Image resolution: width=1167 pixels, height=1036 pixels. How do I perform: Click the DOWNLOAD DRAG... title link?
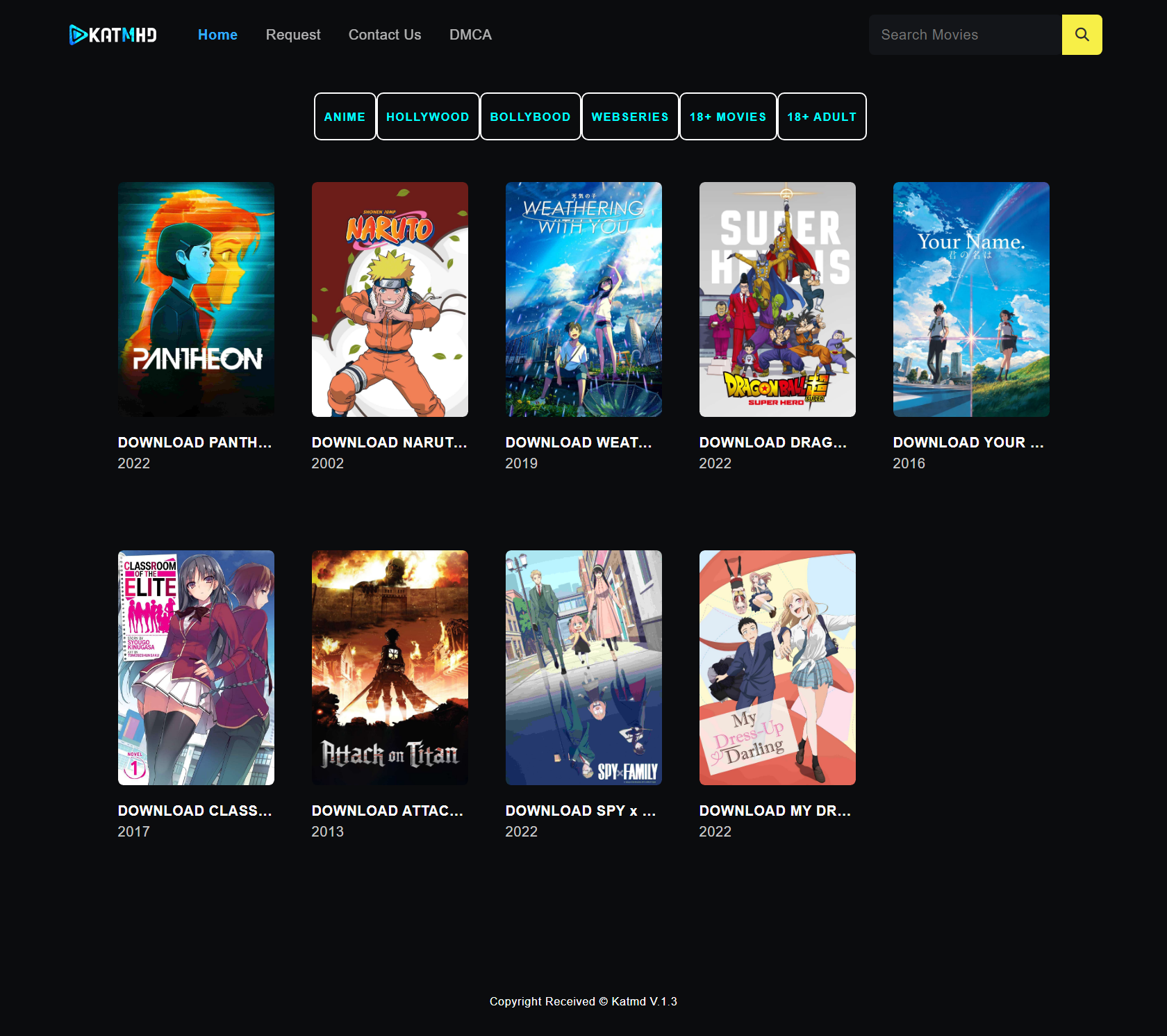click(x=773, y=443)
